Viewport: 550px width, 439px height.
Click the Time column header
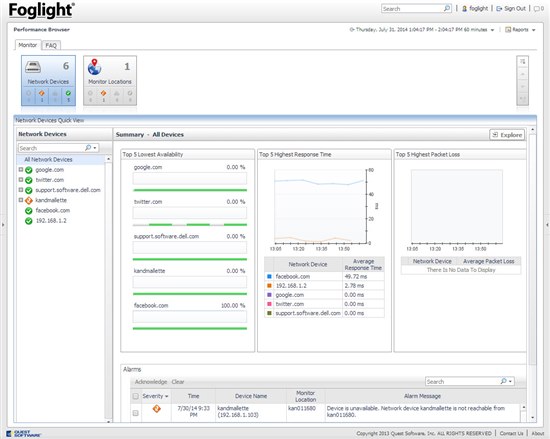[193, 396]
